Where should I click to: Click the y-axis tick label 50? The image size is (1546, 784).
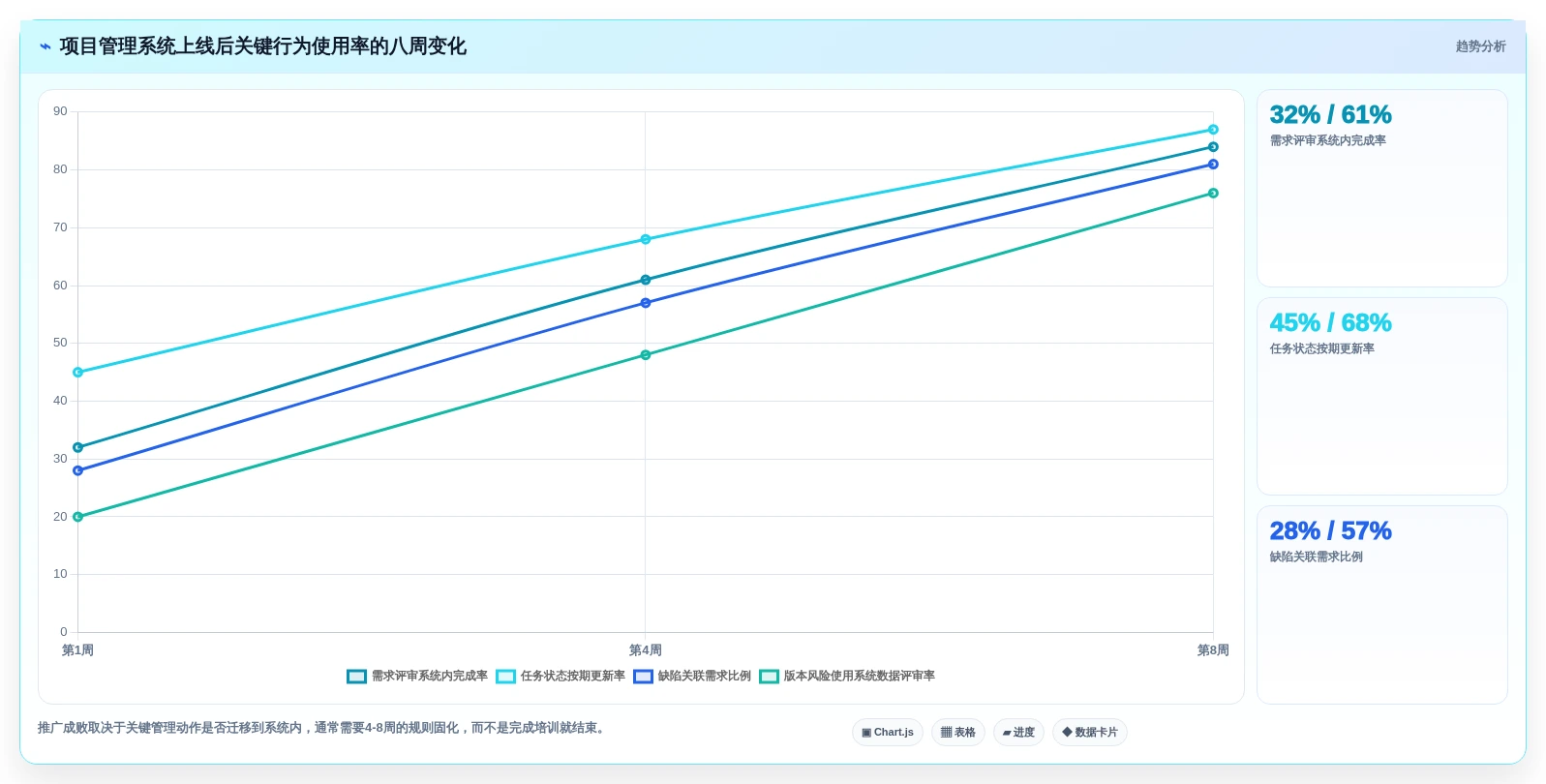coord(61,343)
